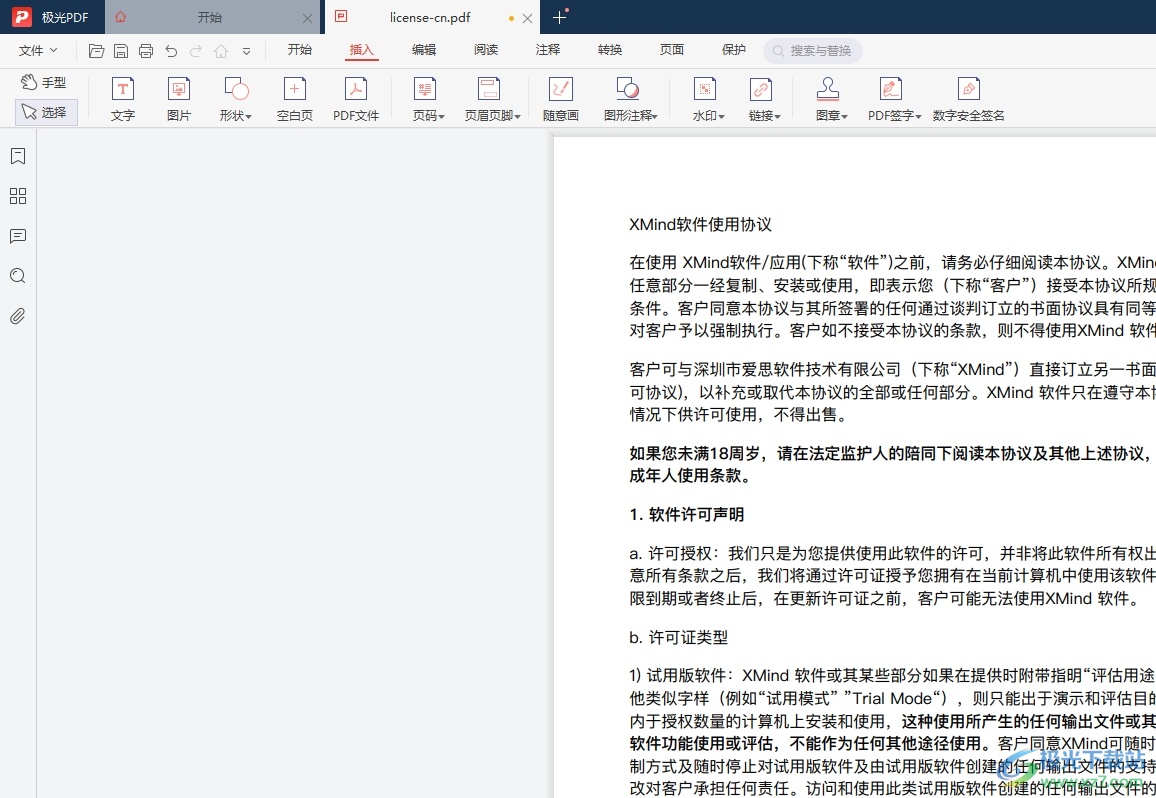This screenshot has height=798, width=1156.
Task: Click the heading 1. 软件许可声明
Action: (x=686, y=515)
